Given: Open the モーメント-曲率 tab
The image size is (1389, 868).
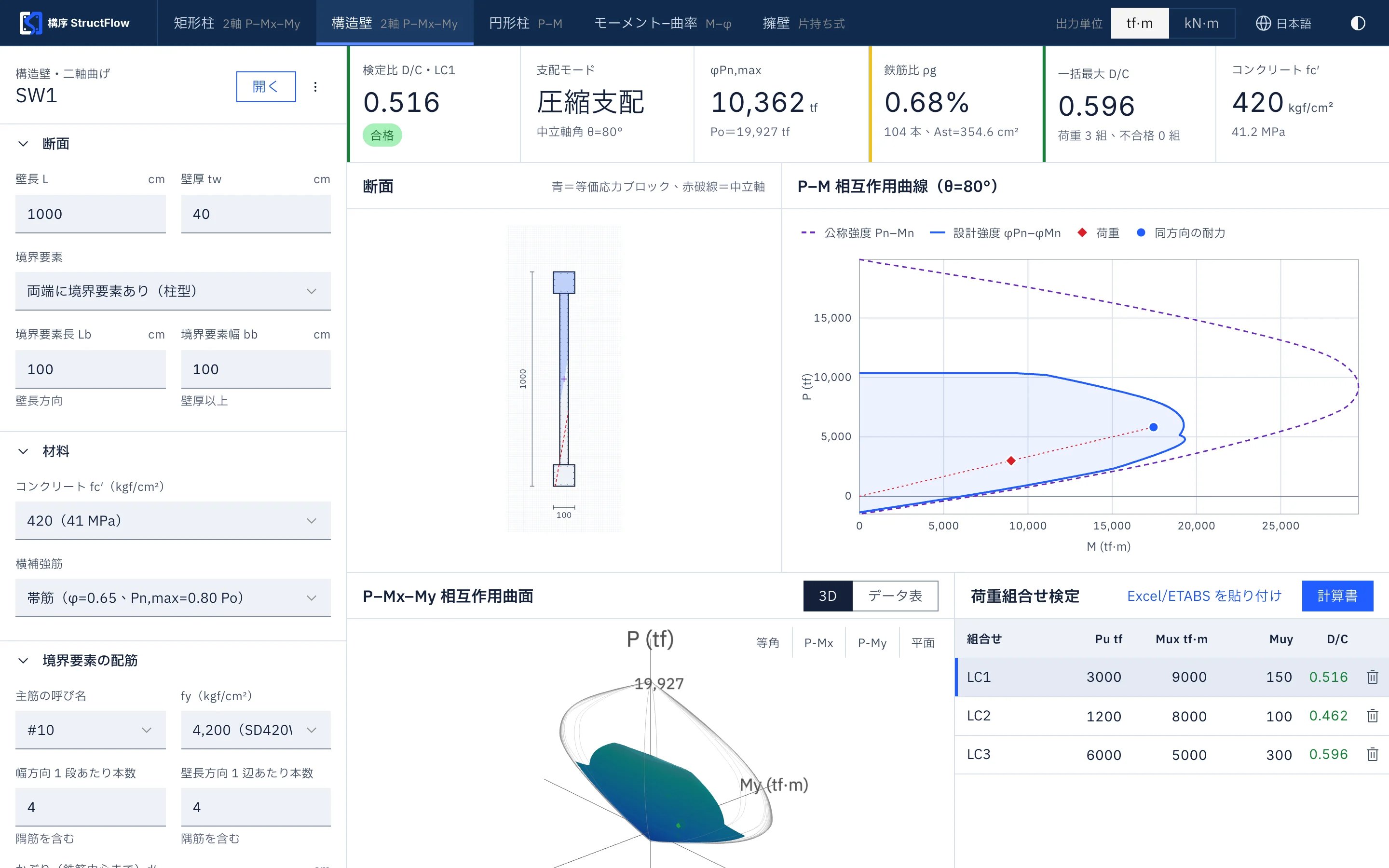Looking at the screenshot, I should click(662, 23).
